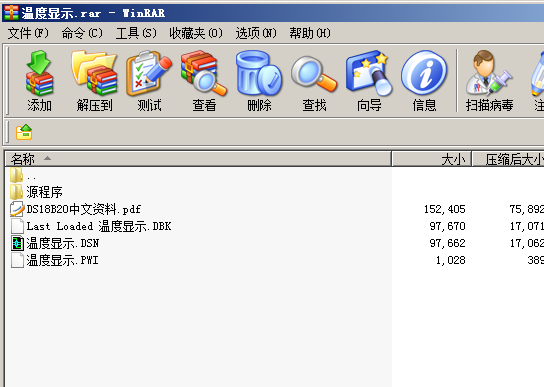This screenshot has height=387, width=544.
Task: Select file name DS18B20中文资料.pdf
Action: 84,209
